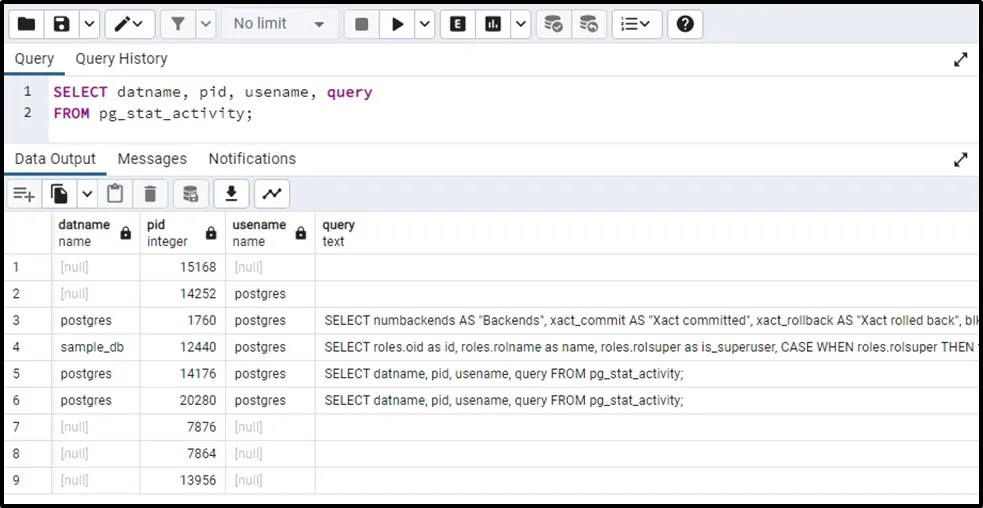
Task: Click the Explain Analyze chart icon
Action: [x=493, y=24]
